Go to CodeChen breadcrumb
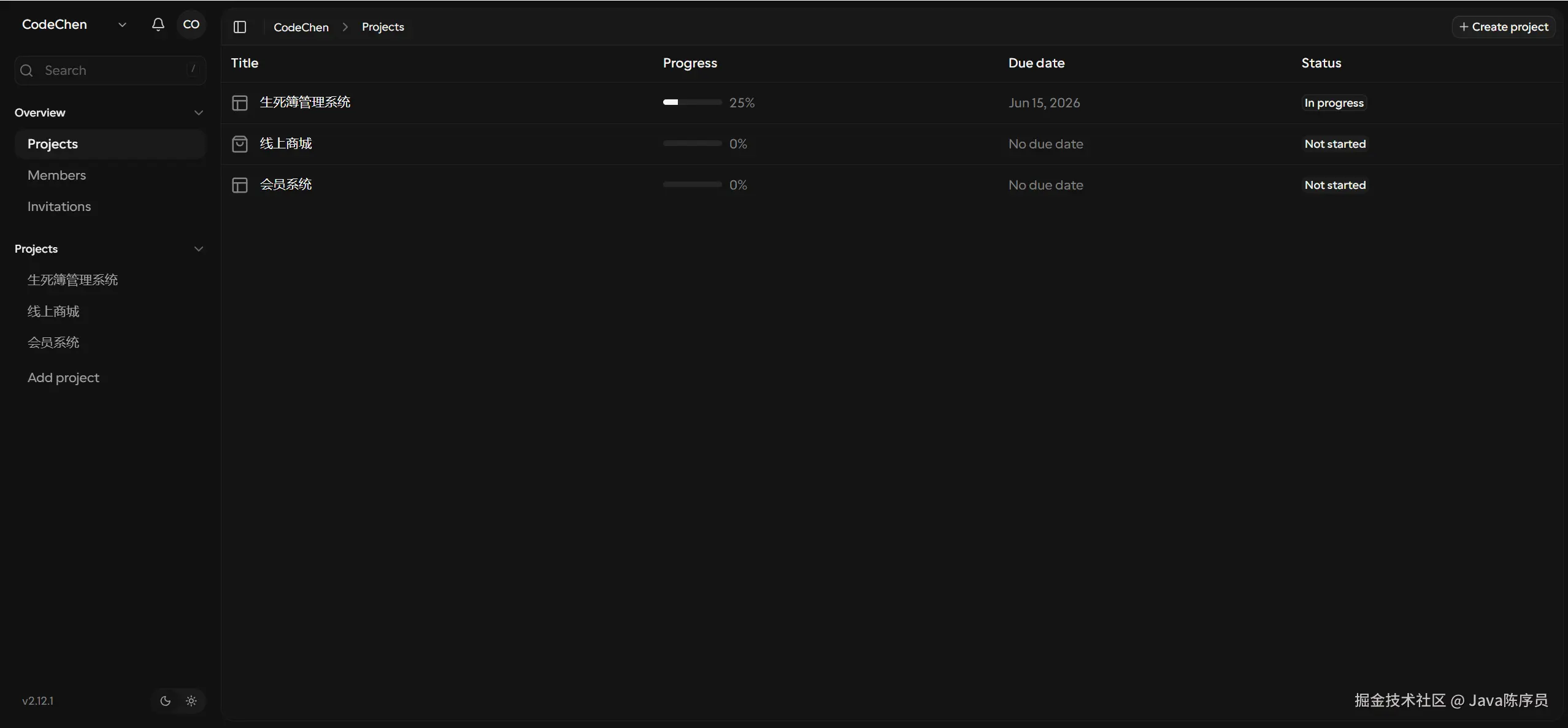The width and height of the screenshot is (1568, 728). click(301, 27)
